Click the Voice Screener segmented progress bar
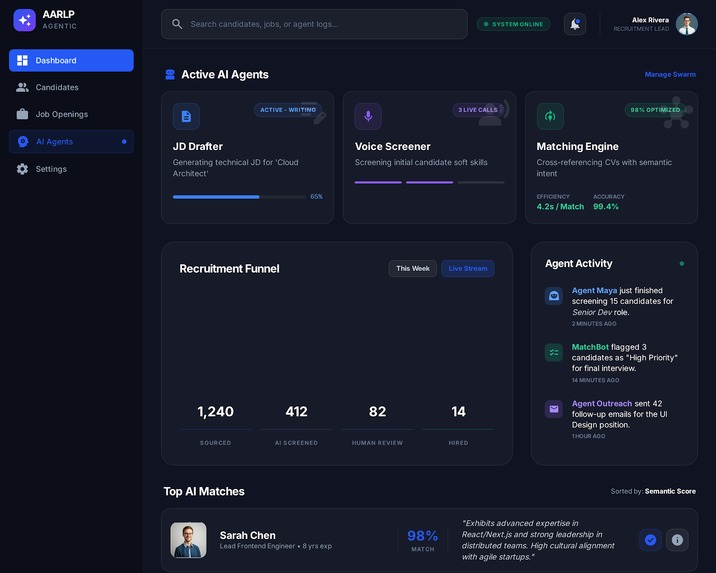This screenshot has height=573, width=716. [429, 182]
